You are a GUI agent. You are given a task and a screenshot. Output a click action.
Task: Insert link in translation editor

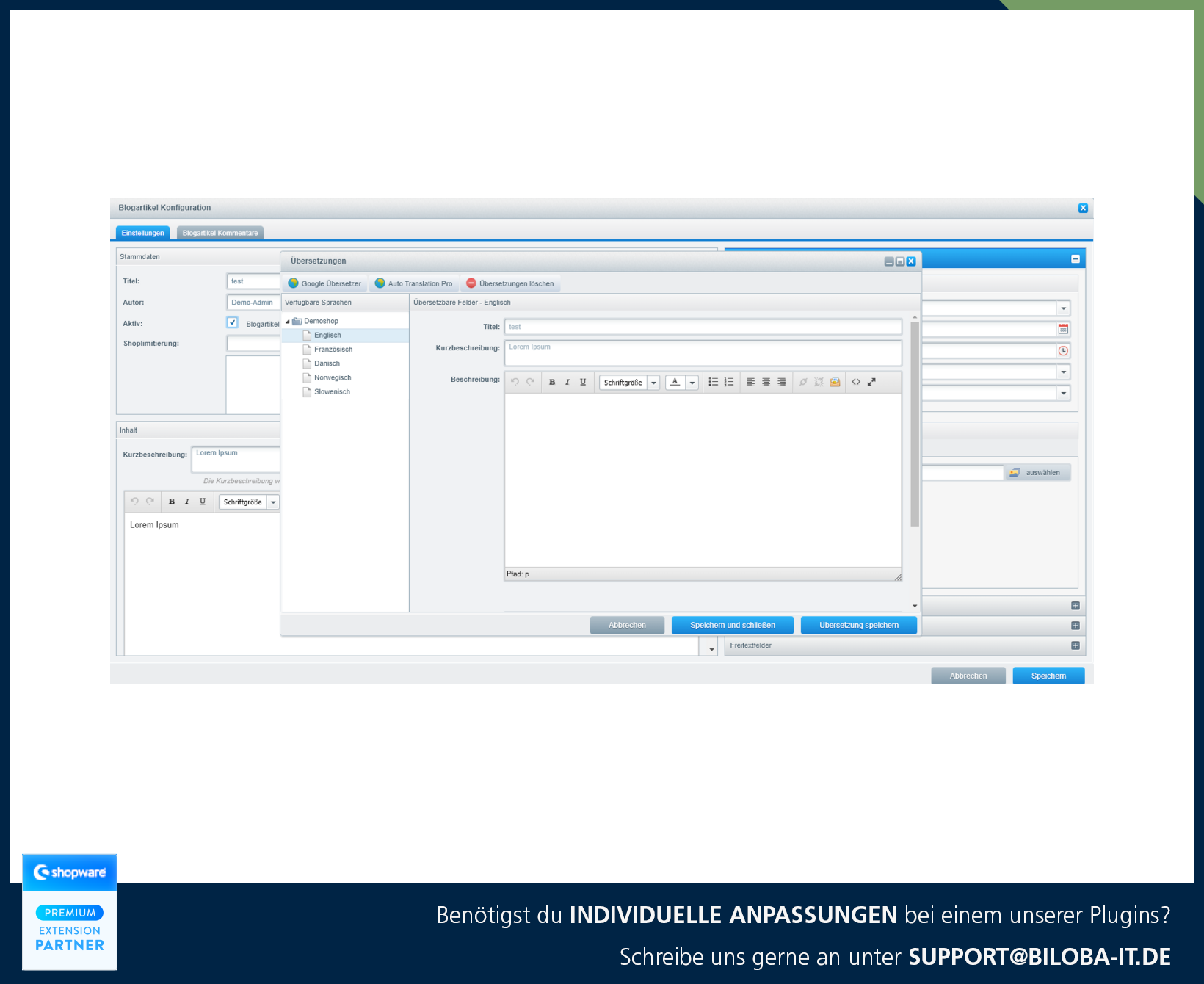tap(803, 382)
